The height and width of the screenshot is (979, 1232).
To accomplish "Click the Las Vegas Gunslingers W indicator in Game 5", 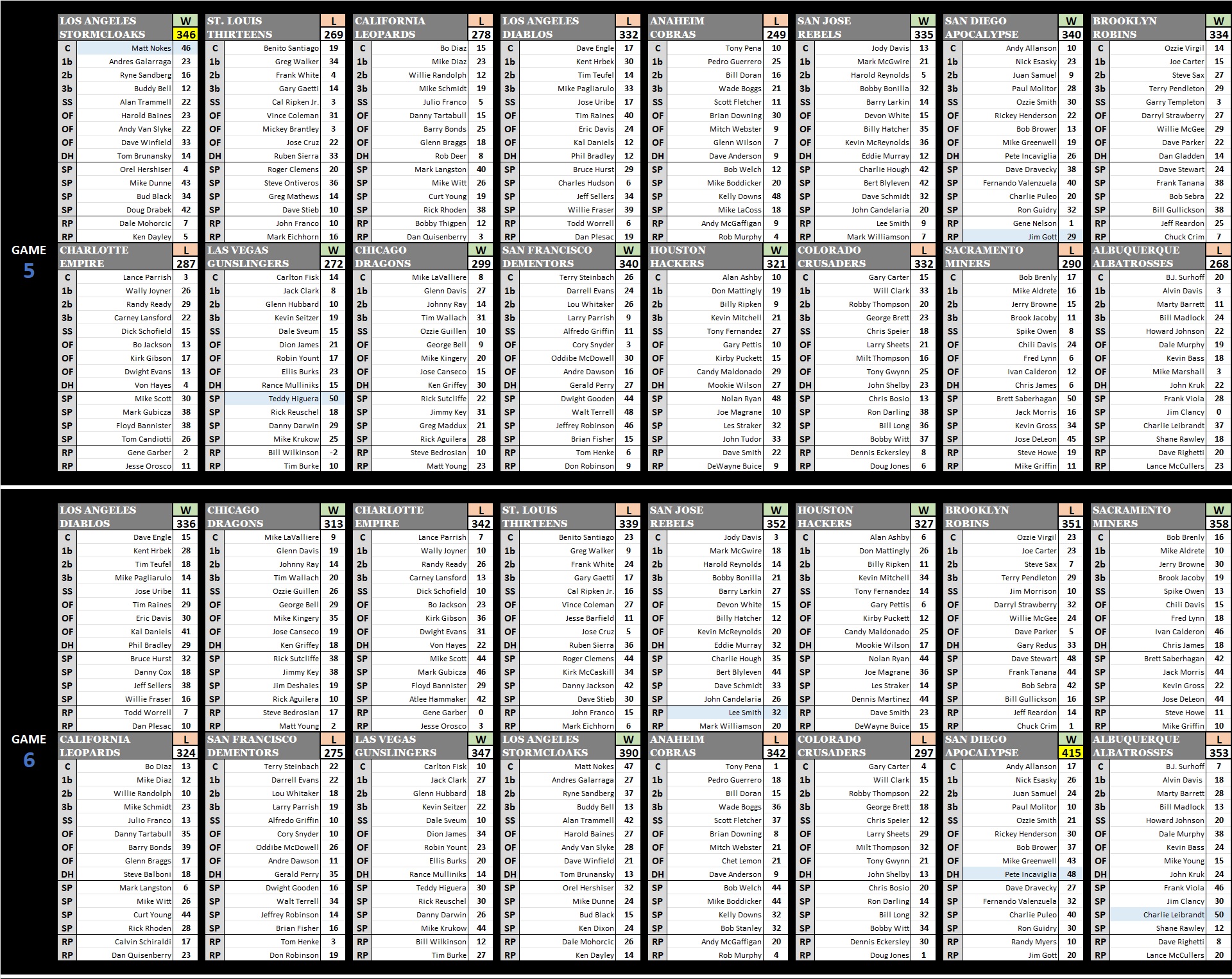I will (x=333, y=250).
